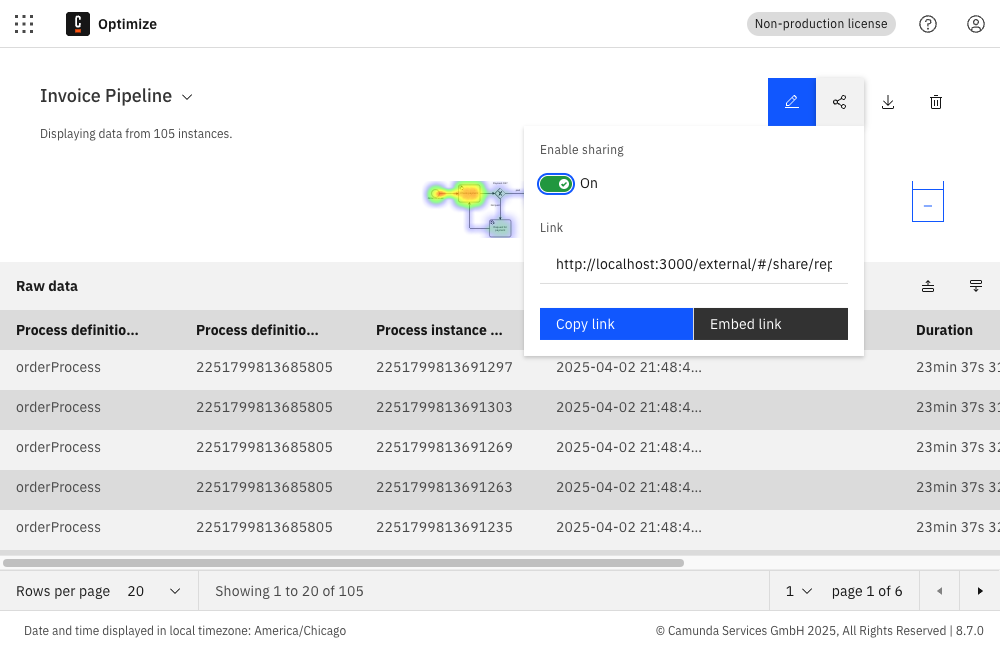1000x650 pixels.
Task: Select the Edit report pencil icon
Action: 792,101
